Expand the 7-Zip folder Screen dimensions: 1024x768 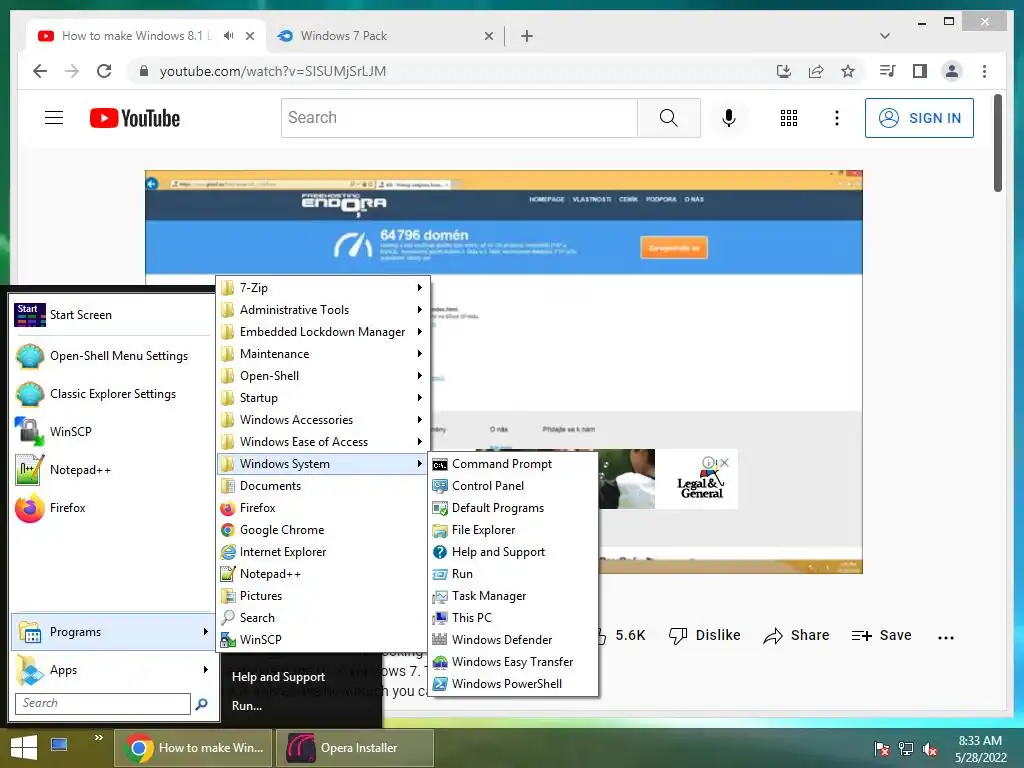point(322,288)
